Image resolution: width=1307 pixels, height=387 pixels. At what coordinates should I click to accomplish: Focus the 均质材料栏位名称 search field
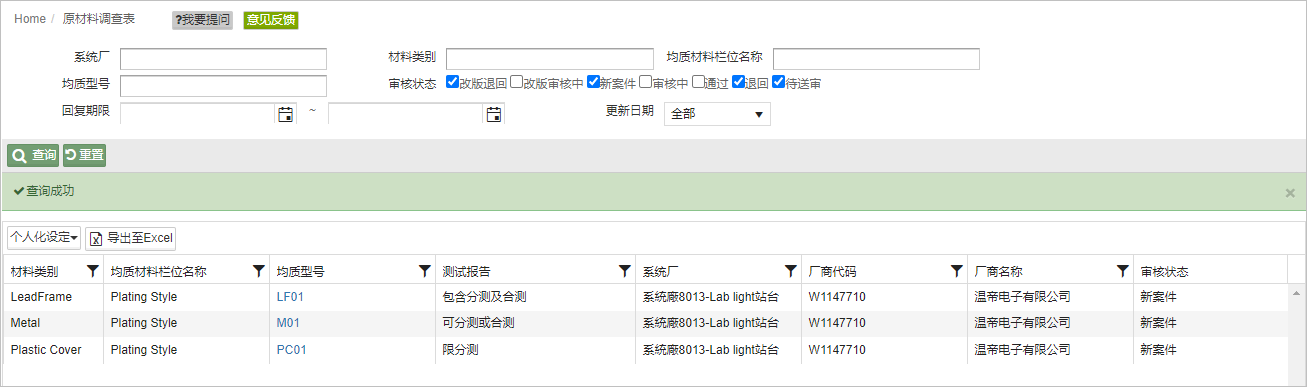[x=876, y=59]
